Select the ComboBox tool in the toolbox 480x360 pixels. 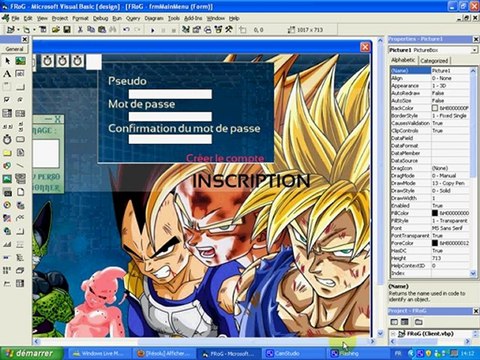point(7,113)
